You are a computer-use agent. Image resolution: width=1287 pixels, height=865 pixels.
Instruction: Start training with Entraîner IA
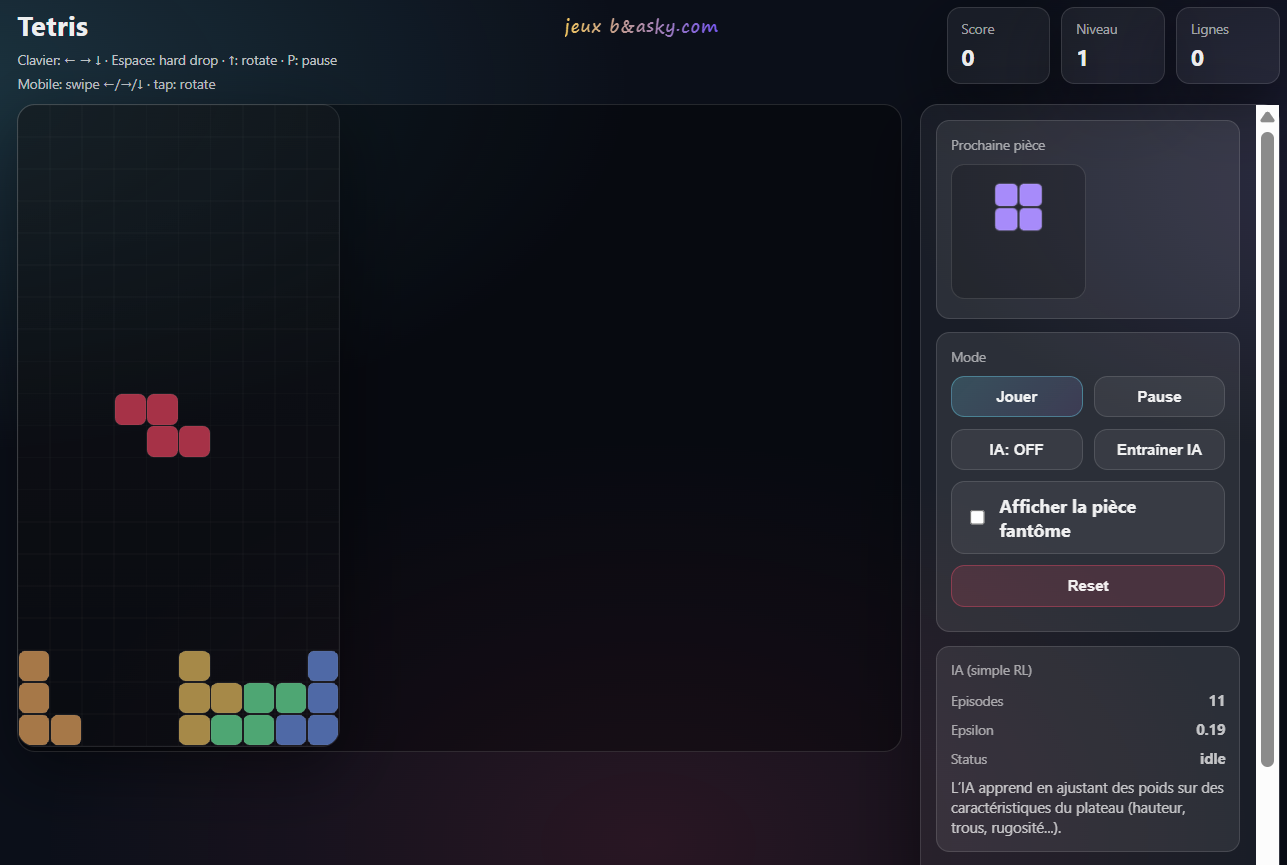click(1159, 449)
